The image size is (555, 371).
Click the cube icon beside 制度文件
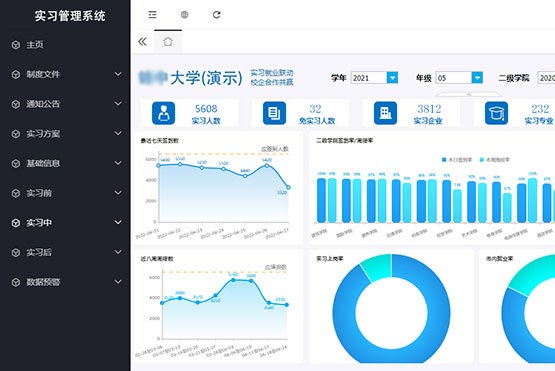tap(16, 75)
